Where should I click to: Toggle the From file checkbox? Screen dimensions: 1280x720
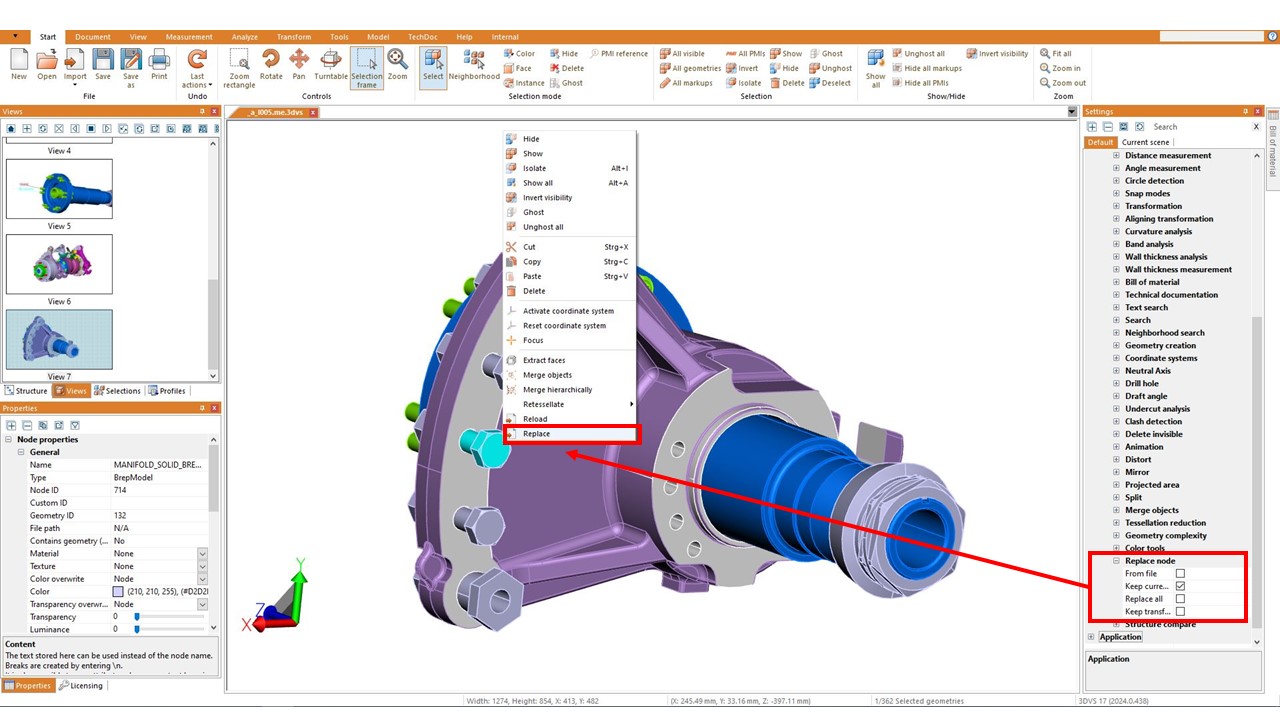(x=1180, y=574)
